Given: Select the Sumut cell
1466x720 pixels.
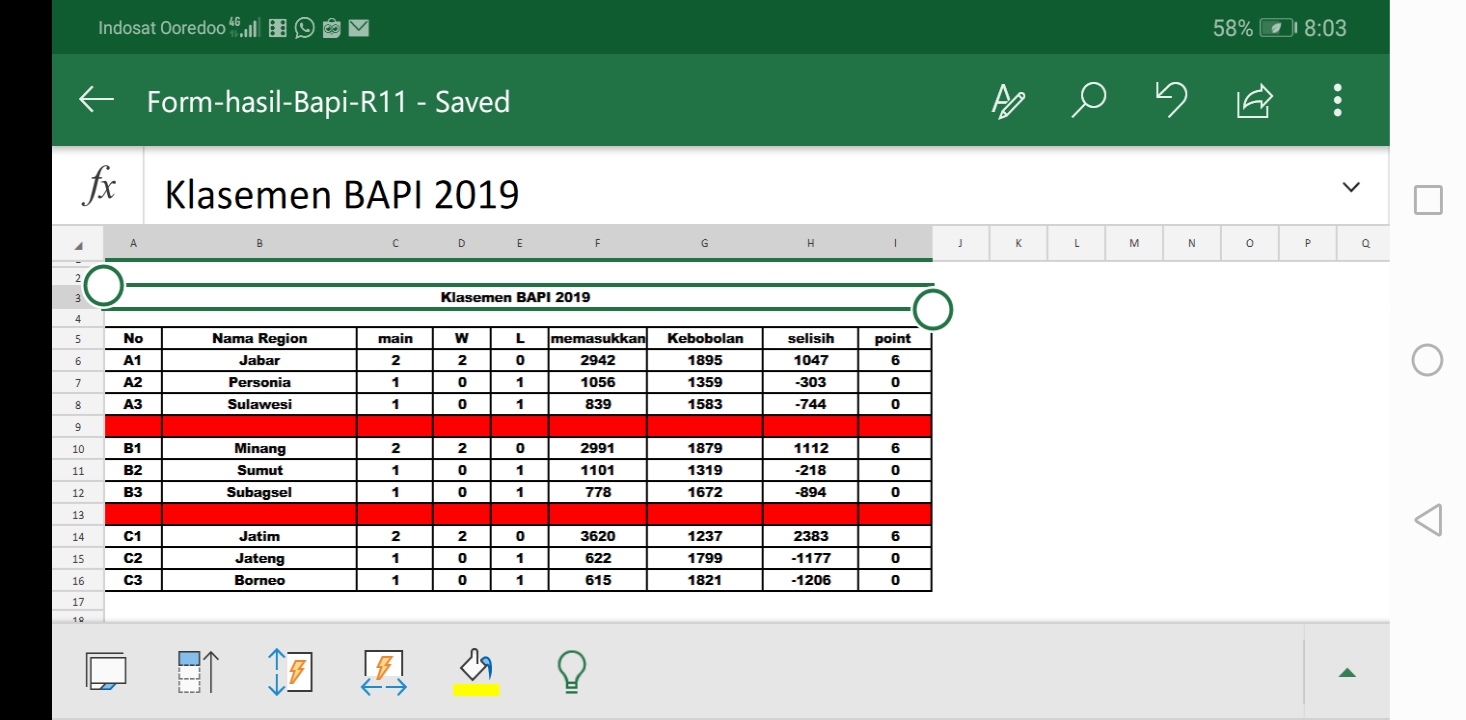Looking at the screenshot, I should click(x=259, y=470).
